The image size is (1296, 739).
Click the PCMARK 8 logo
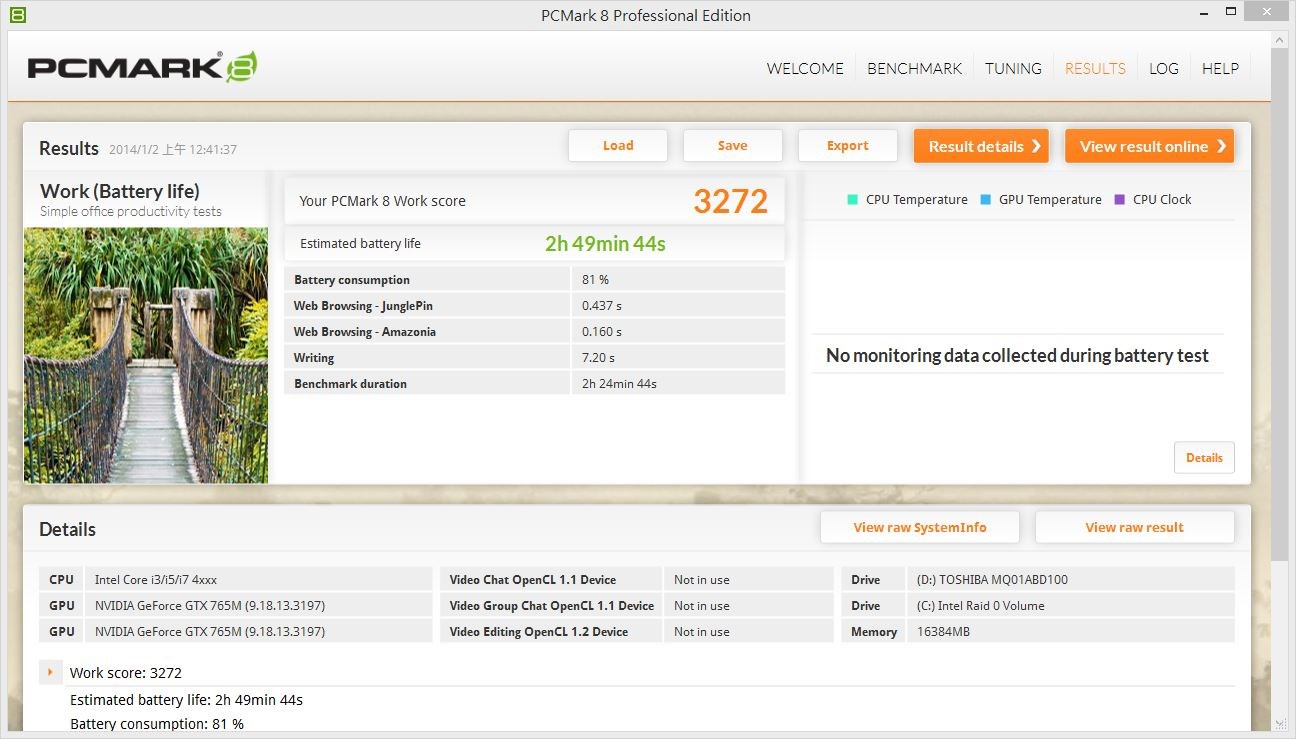click(x=142, y=67)
